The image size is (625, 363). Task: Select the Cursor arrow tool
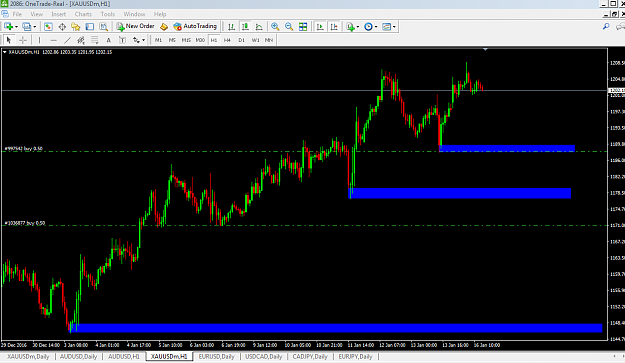point(9,40)
